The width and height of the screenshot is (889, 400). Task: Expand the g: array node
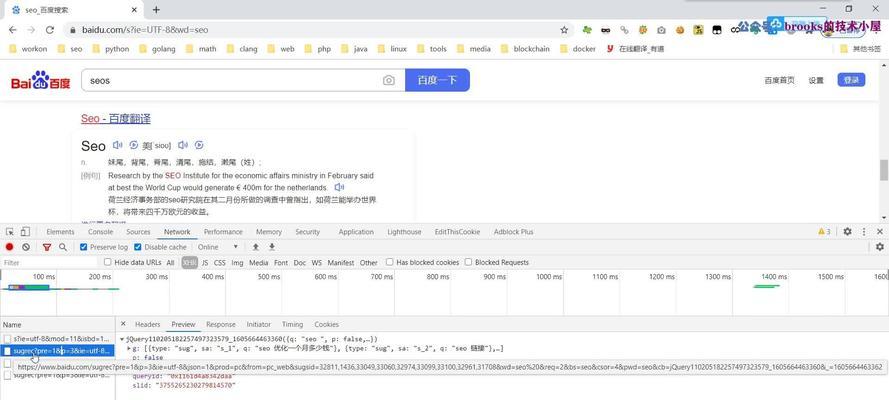129,348
